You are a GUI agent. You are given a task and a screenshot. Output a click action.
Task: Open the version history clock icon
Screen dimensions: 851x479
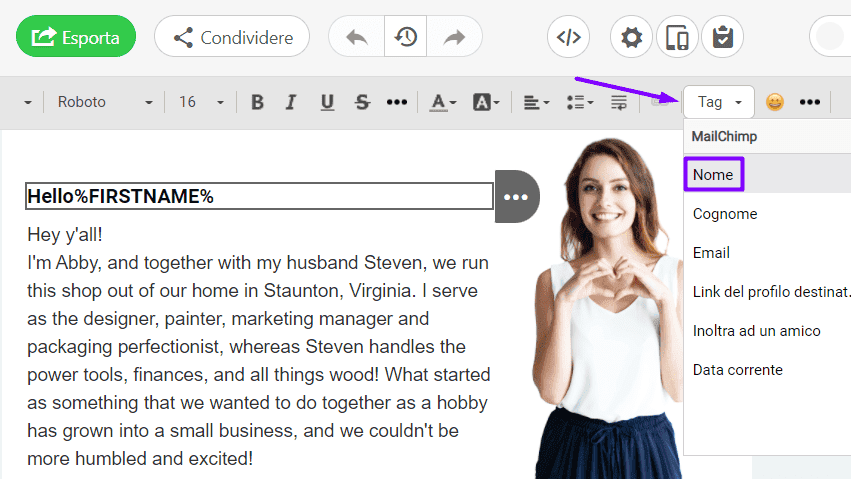(406, 37)
